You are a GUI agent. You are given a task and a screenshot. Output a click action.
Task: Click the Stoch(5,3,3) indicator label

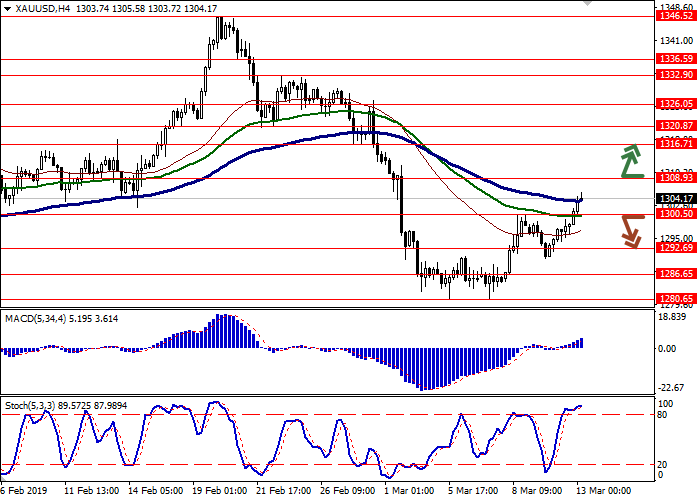(x=32, y=406)
